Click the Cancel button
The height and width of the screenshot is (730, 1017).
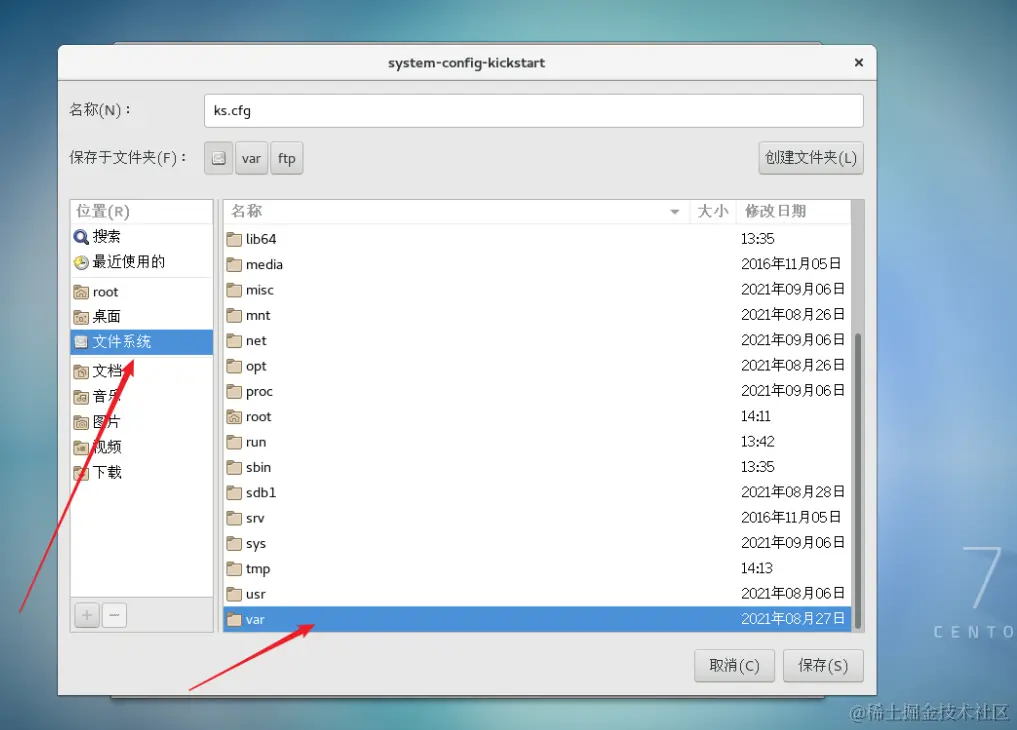[x=734, y=666]
